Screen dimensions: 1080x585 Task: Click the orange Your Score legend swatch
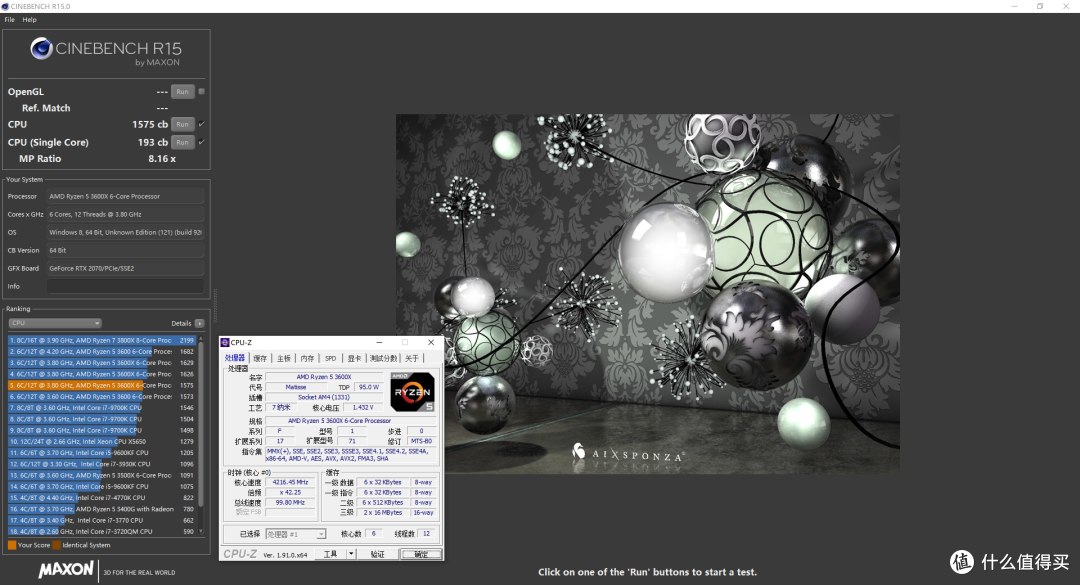pyautogui.click(x=12, y=545)
